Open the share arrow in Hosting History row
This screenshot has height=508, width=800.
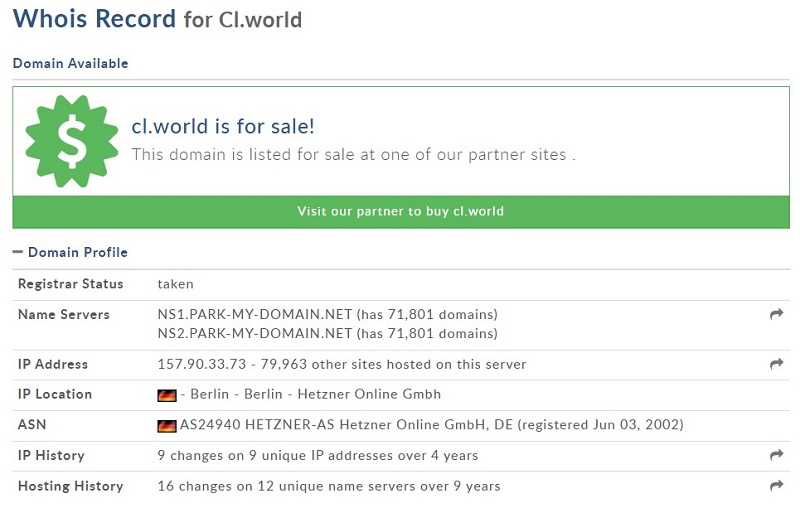coord(776,486)
